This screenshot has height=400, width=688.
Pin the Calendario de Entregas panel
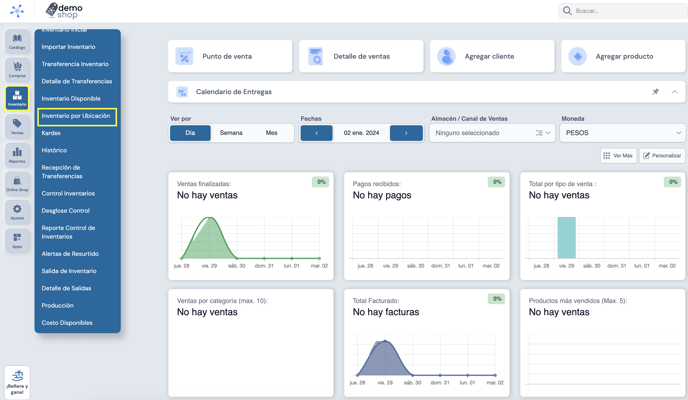(655, 92)
